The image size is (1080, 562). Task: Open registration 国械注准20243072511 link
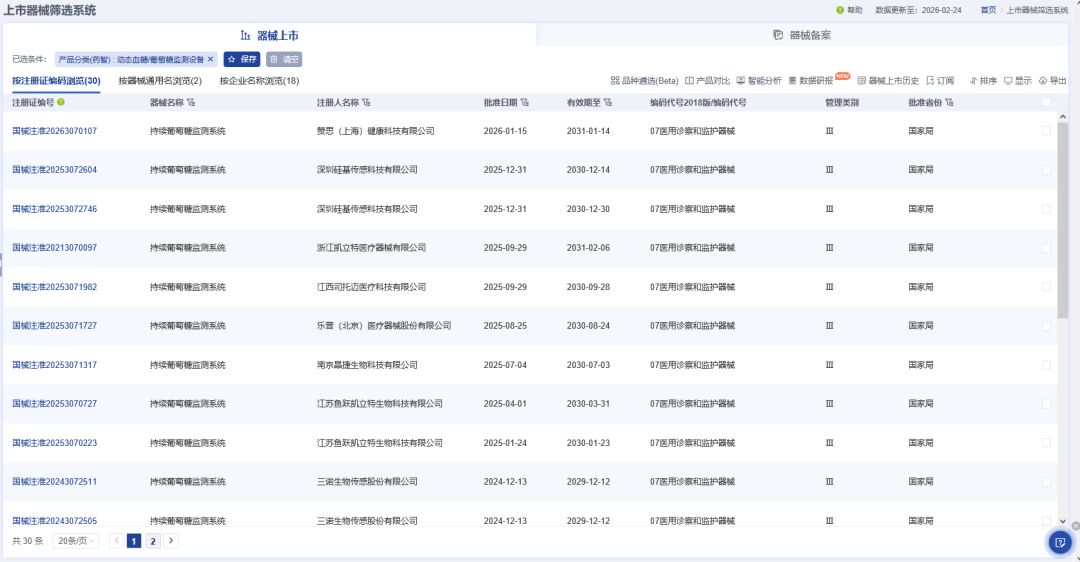click(54, 481)
